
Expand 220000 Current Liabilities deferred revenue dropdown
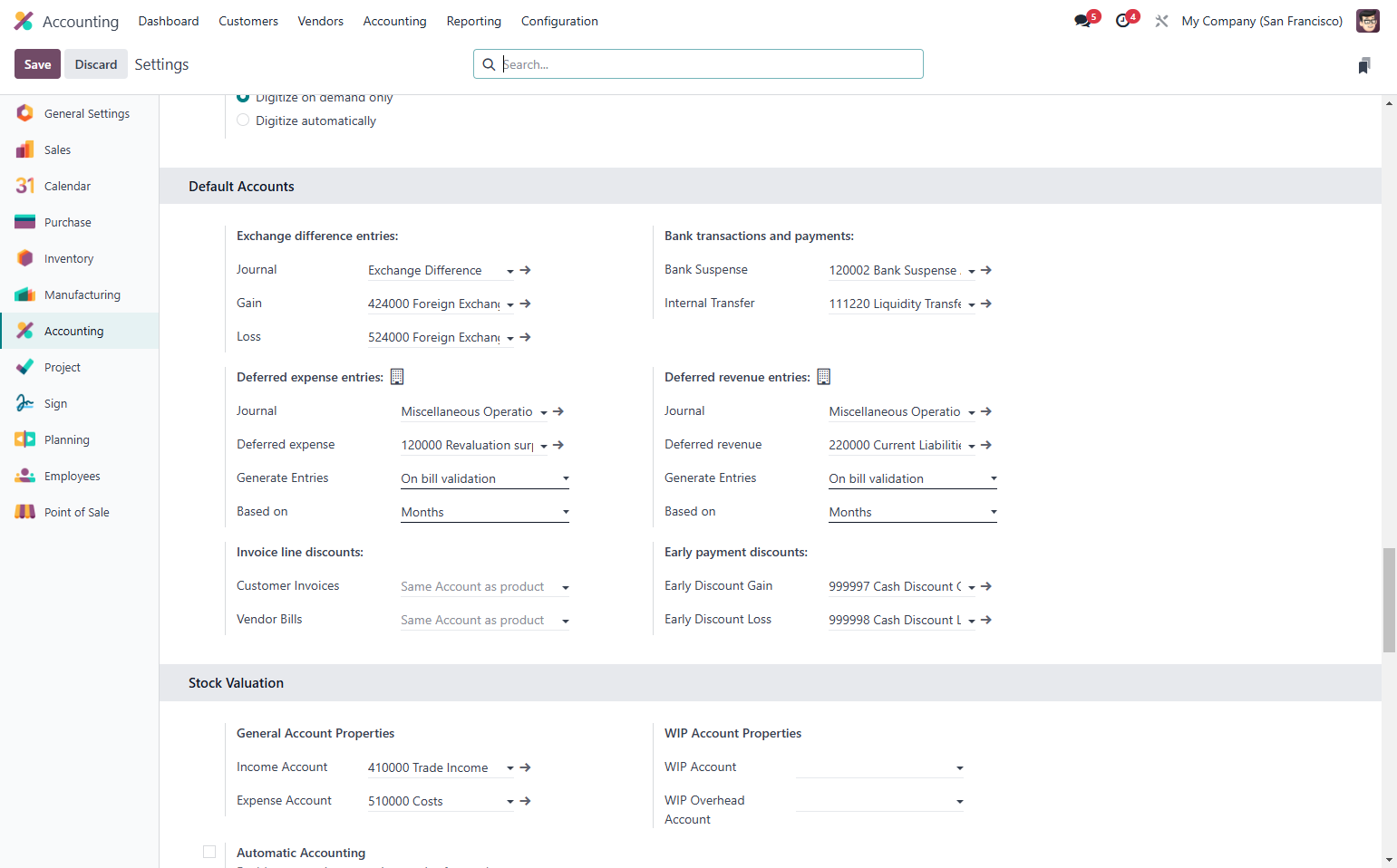pos(972,446)
